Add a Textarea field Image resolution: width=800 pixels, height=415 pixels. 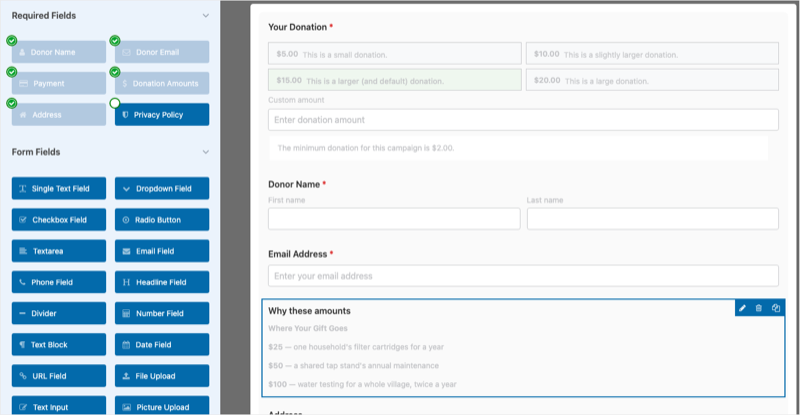click(x=59, y=251)
